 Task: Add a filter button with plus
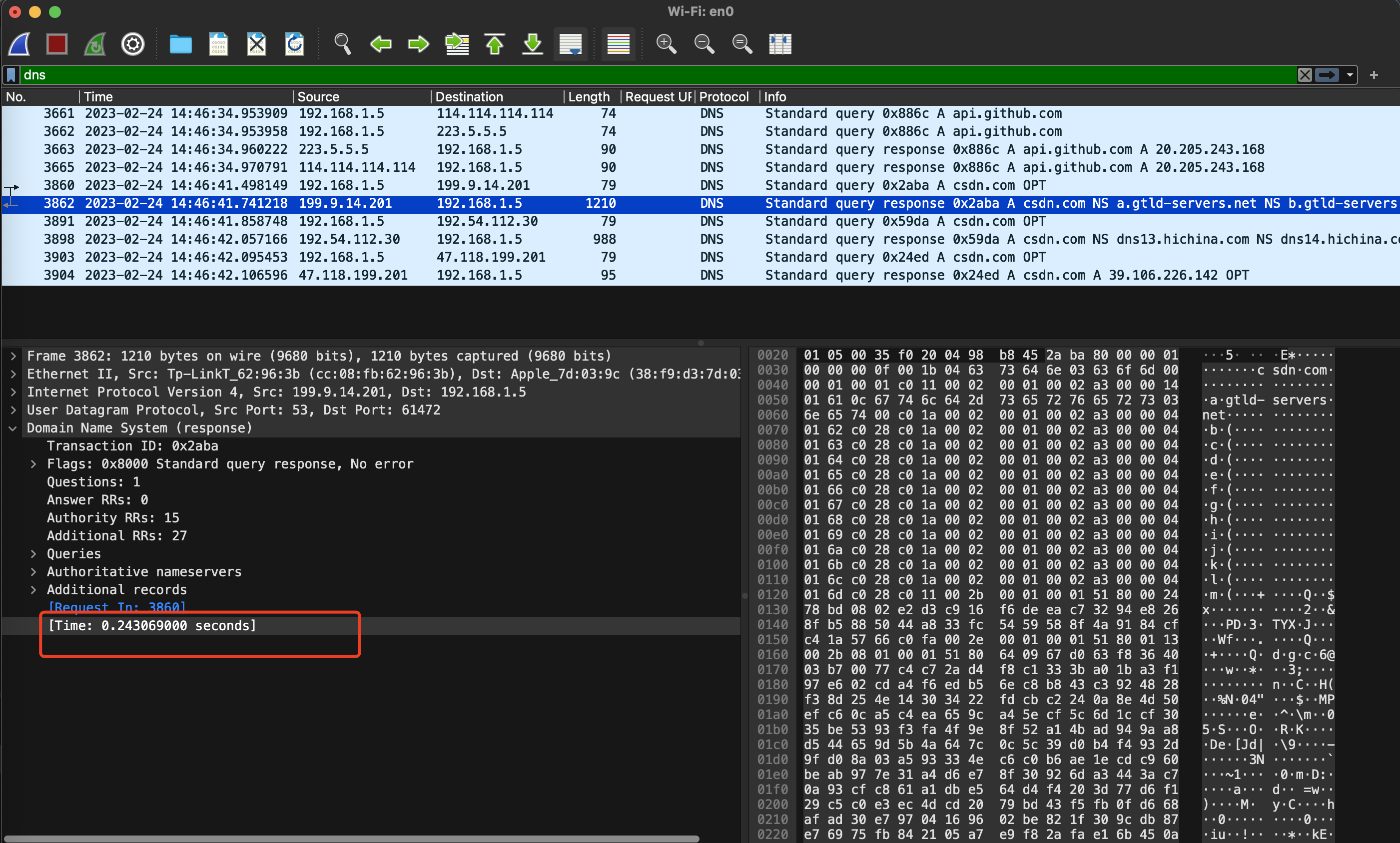click(x=1374, y=75)
